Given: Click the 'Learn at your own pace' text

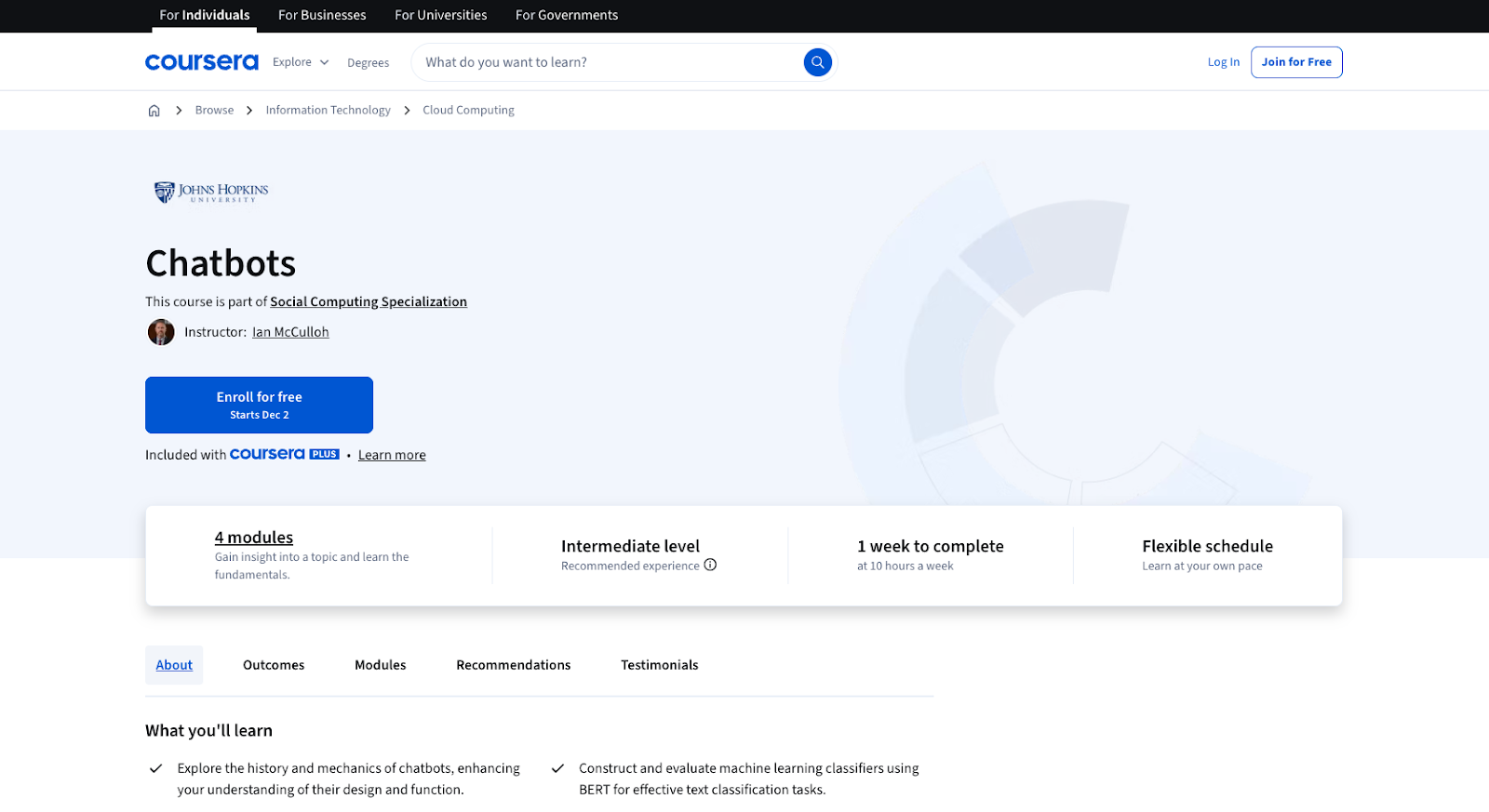Looking at the screenshot, I should [x=1202, y=566].
